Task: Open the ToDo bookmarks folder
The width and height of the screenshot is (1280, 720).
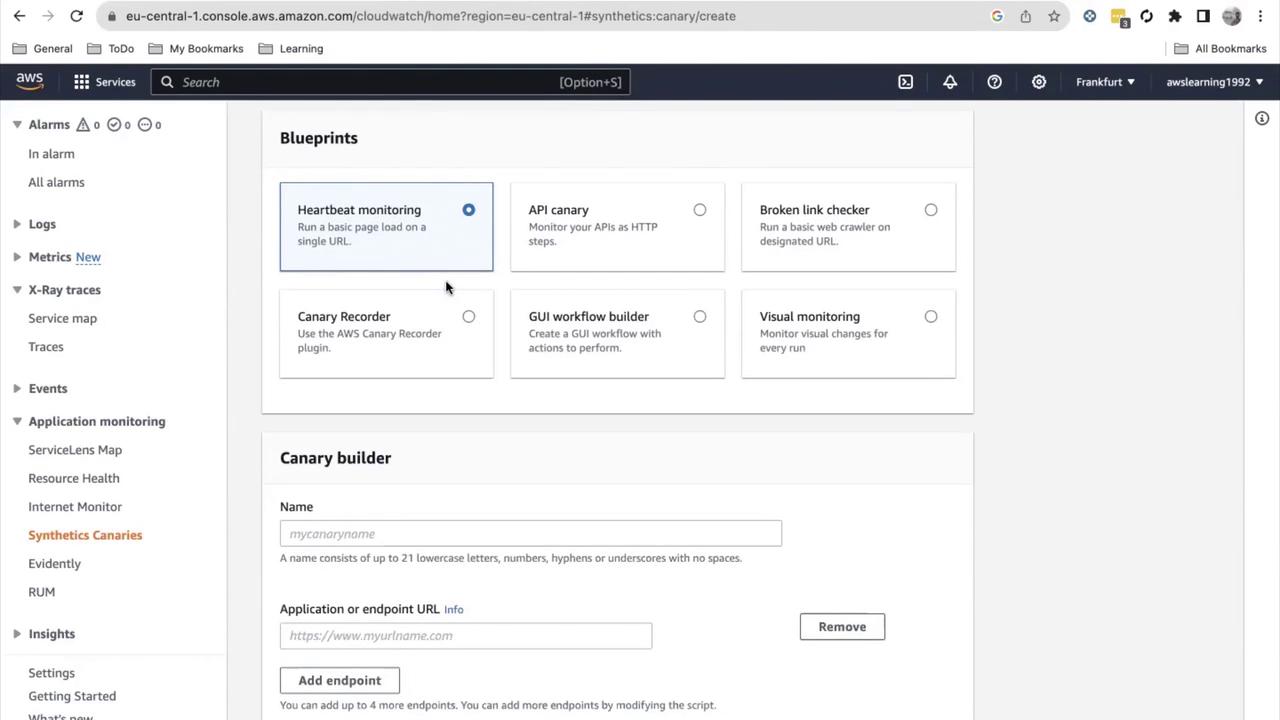Action: [110, 48]
